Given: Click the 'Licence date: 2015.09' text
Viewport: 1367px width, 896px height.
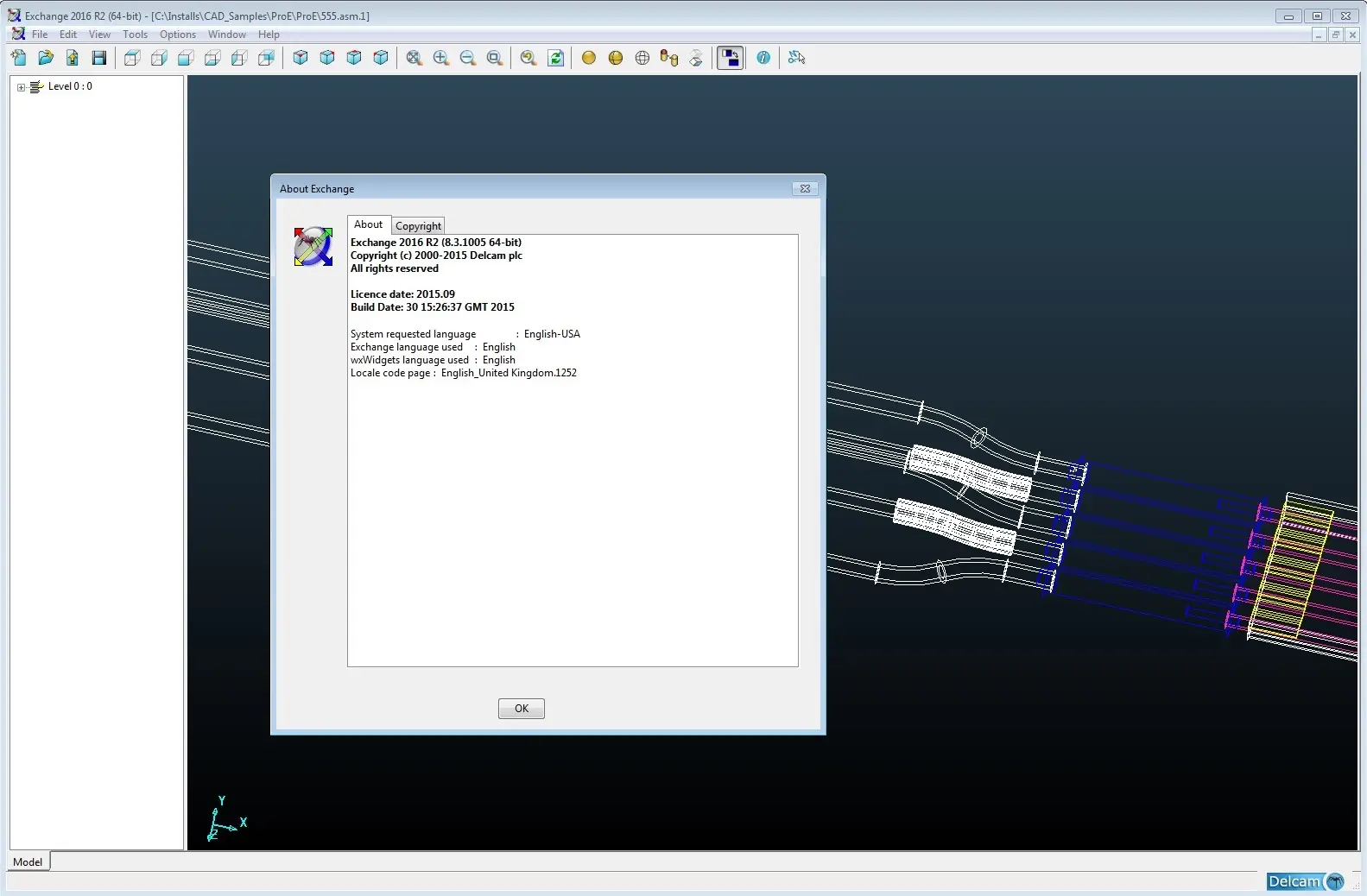Looking at the screenshot, I should click(402, 294).
